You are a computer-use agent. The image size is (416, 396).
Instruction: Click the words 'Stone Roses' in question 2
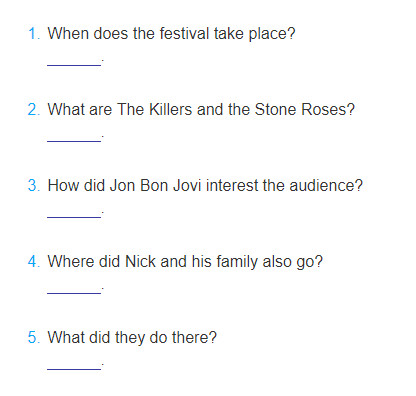pos(305,109)
